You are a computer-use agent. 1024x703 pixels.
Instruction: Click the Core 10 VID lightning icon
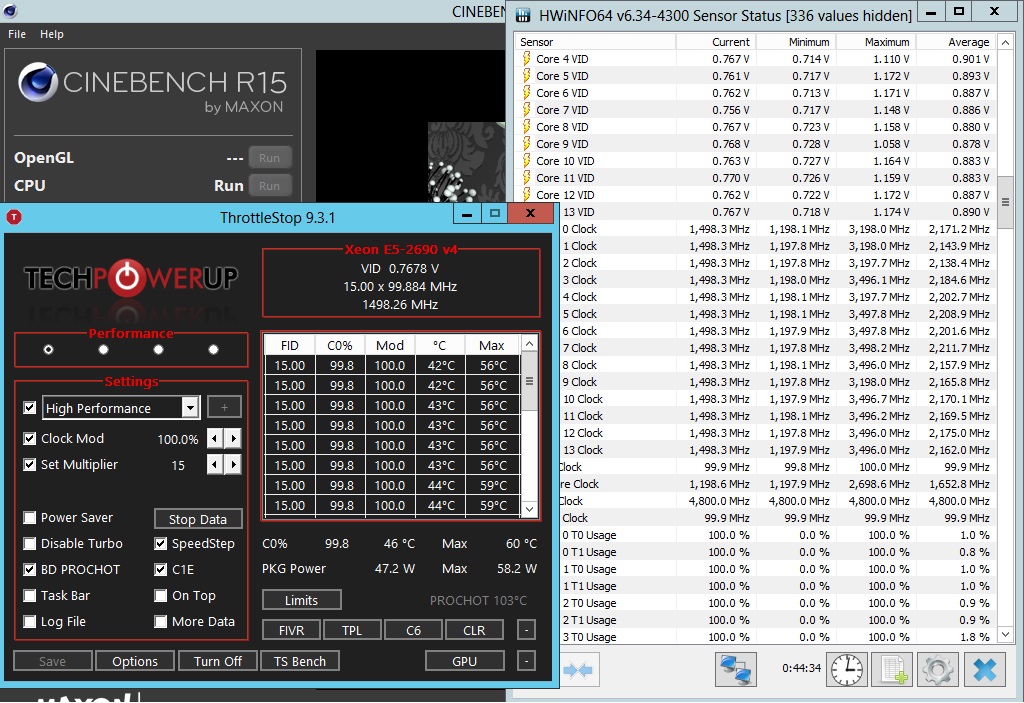[526, 161]
